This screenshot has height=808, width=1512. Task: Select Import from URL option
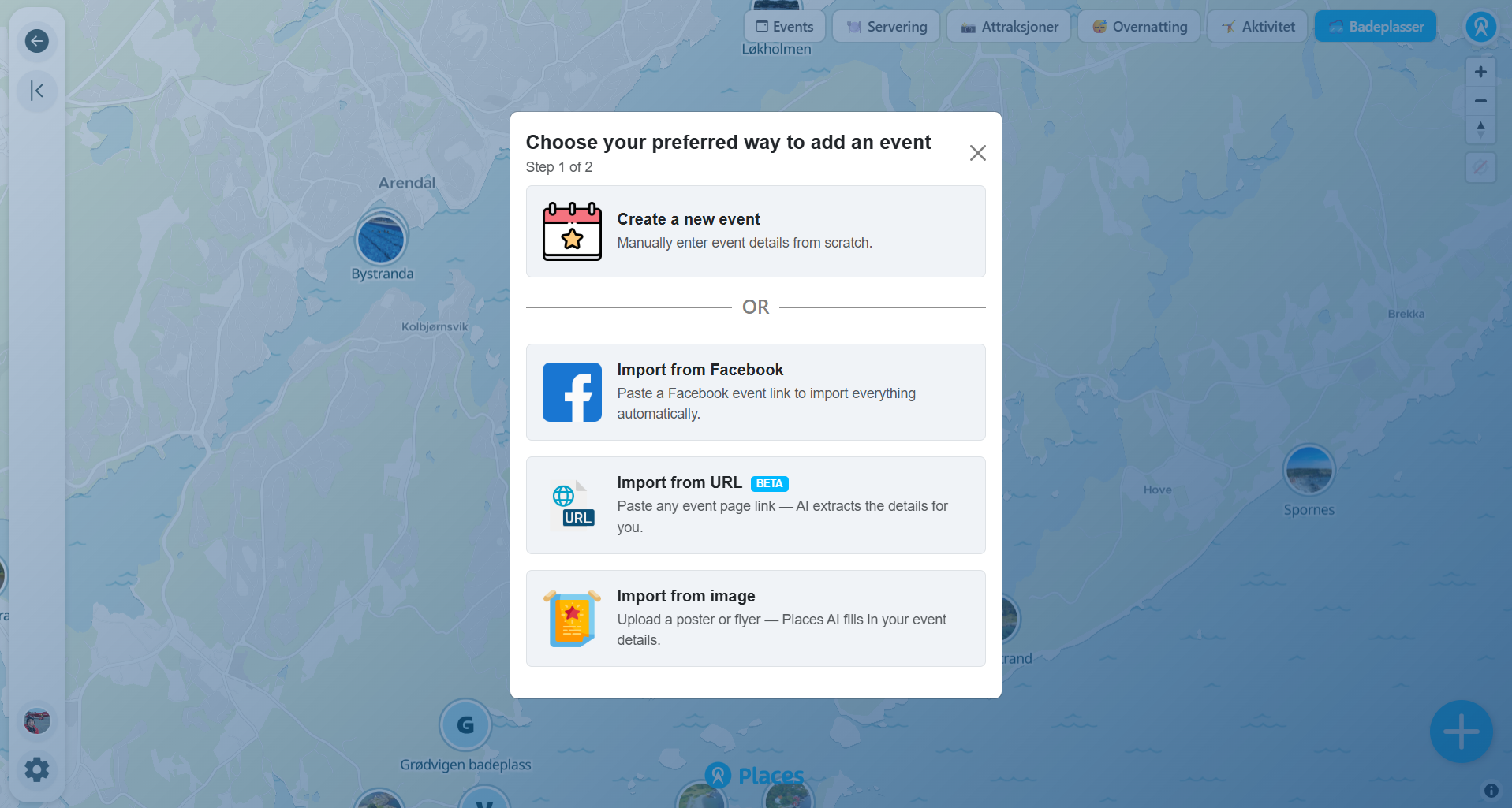pyautogui.click(x=756, y=505)
